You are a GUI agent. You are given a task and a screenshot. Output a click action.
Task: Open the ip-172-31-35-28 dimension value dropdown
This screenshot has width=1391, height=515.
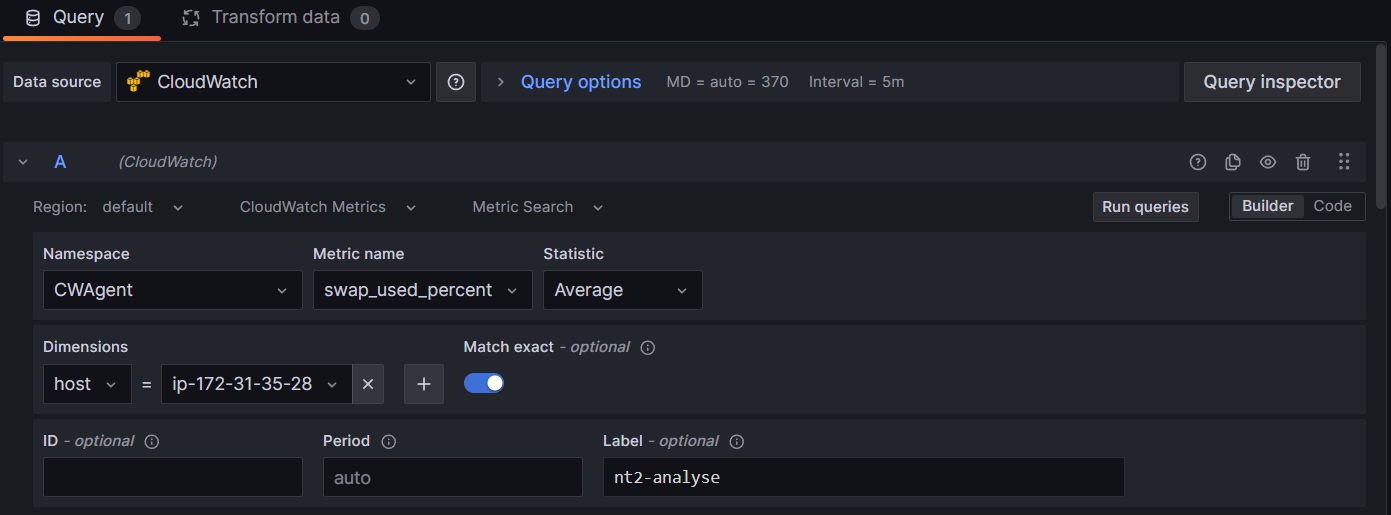click(256, 384)
